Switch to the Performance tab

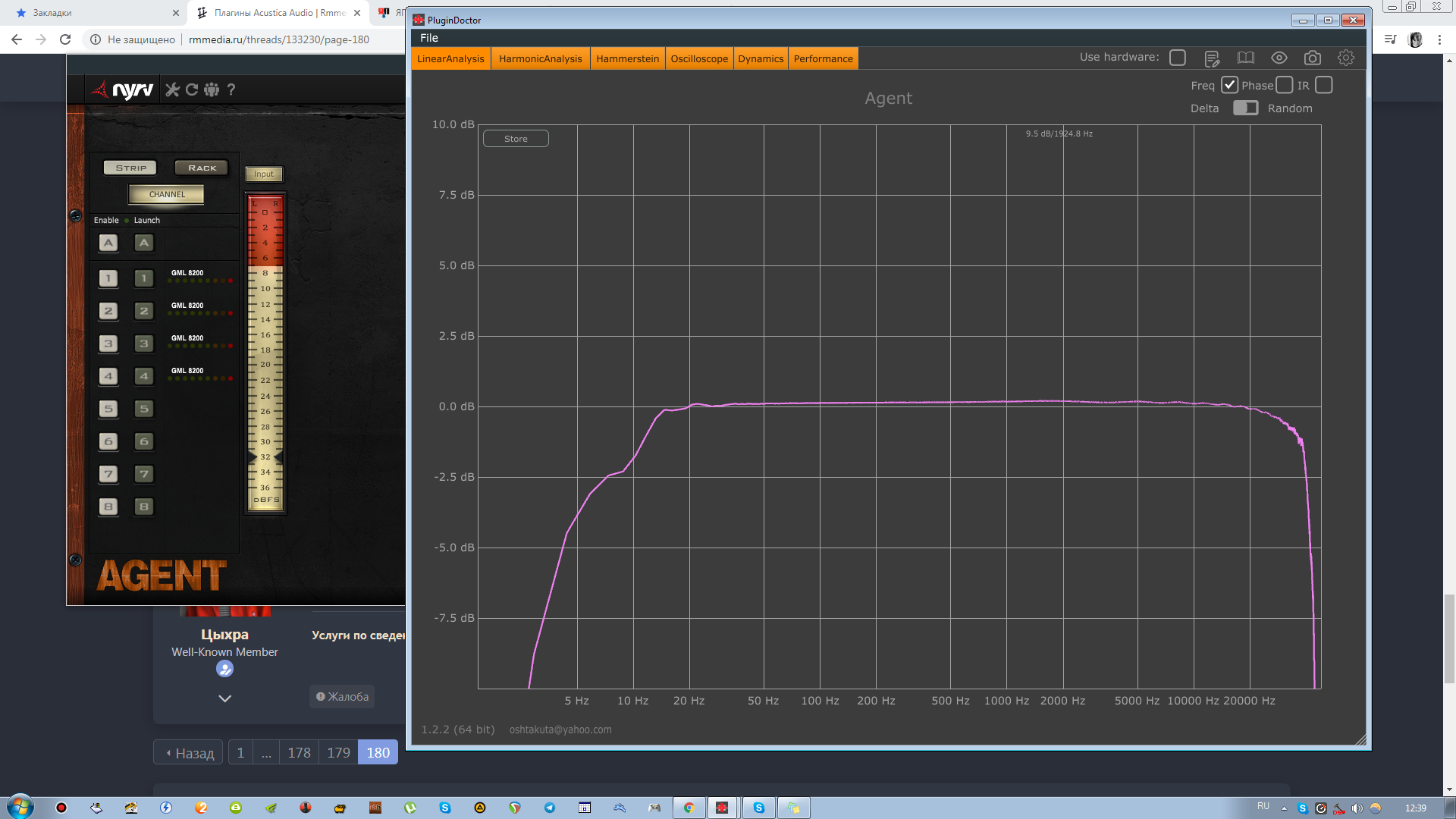(x=824, y=59)
